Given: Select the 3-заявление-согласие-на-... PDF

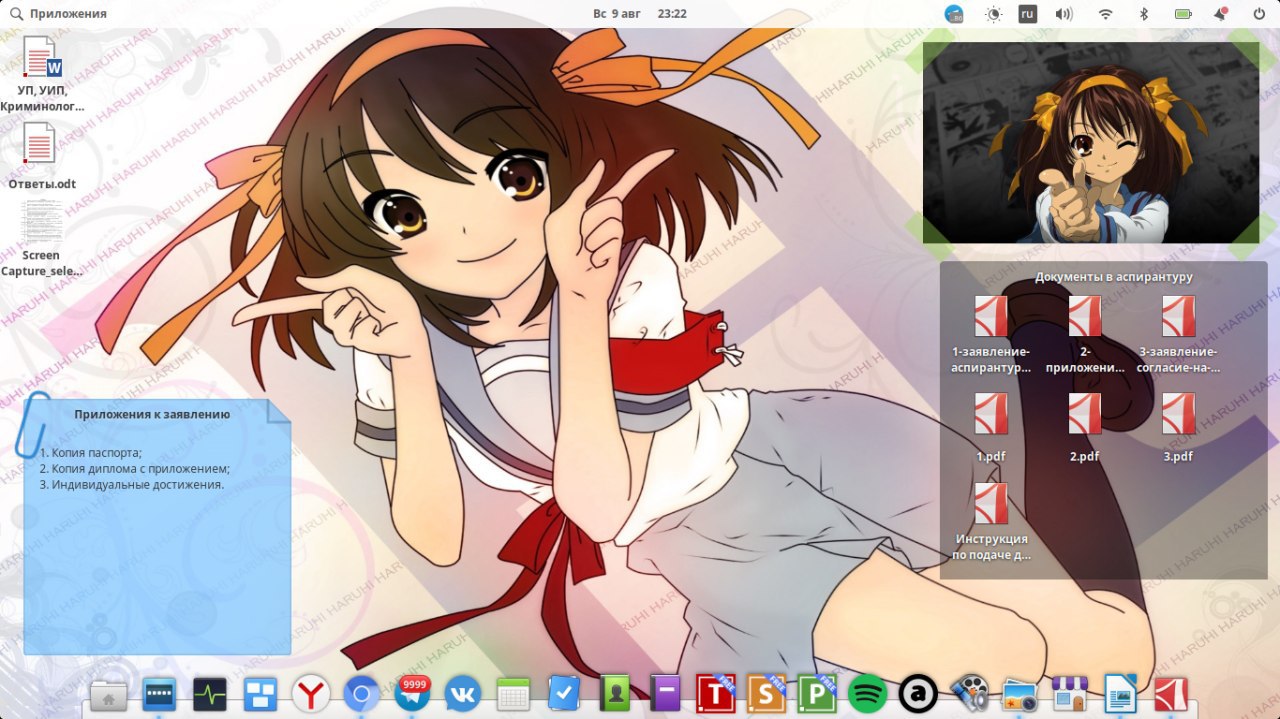Looking at the screenshot, I should click(1178, 334).
